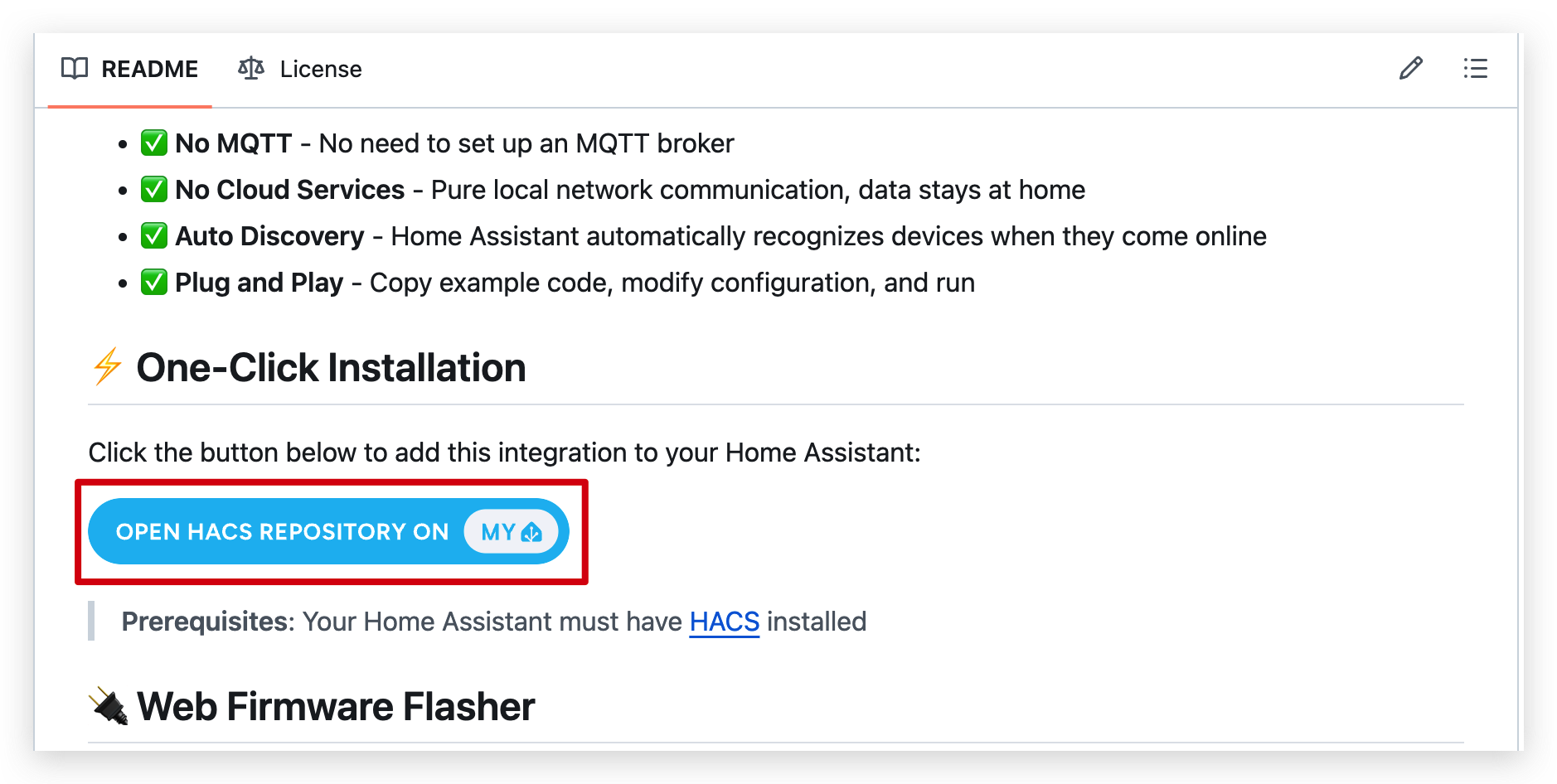Click the green checkmark beside Auto Discovery
The width and height of the screenshot is (1557, 784).
click(x=153, y=236)
